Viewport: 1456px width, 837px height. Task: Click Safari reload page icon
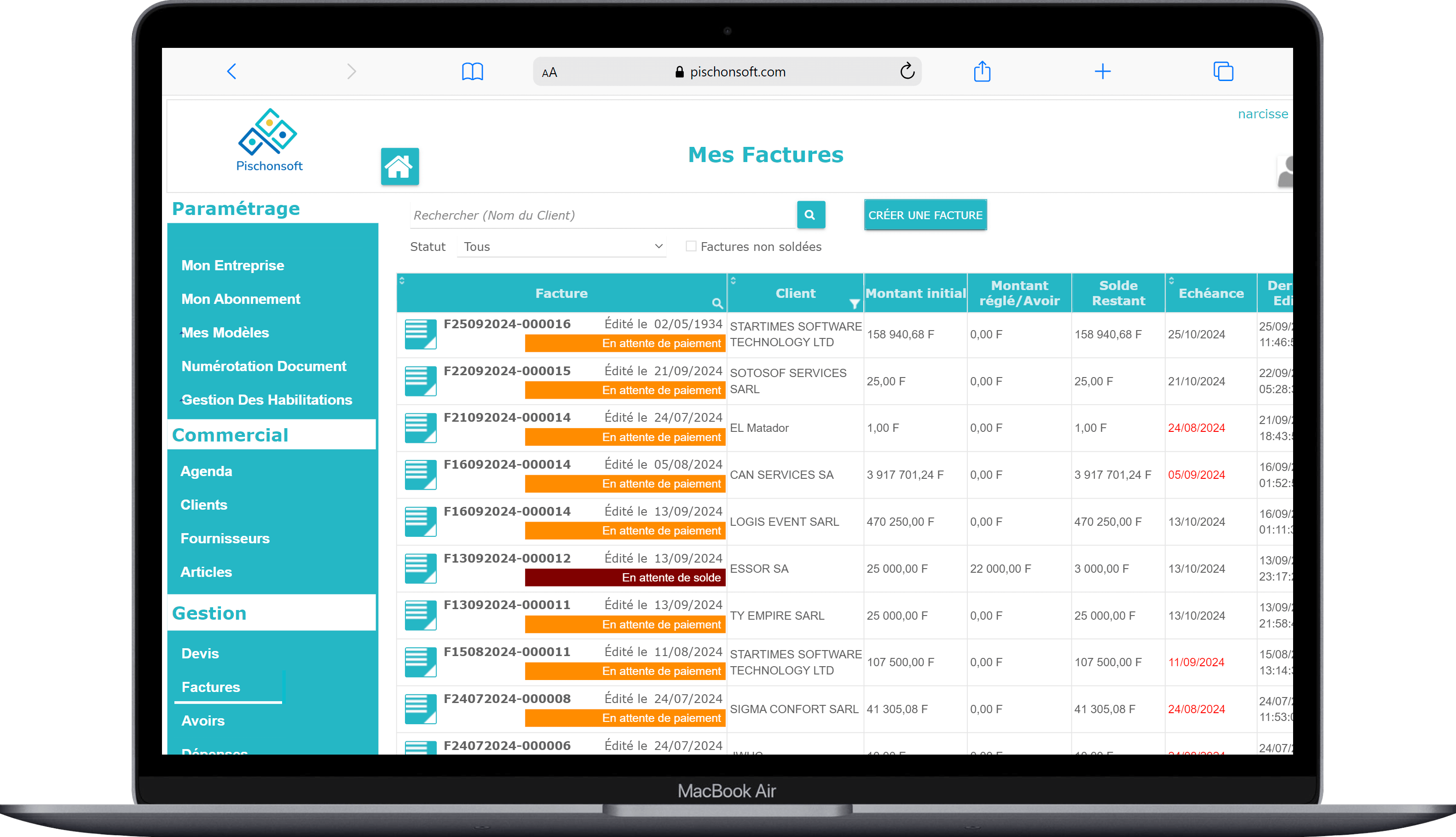(x=907, y=72)
